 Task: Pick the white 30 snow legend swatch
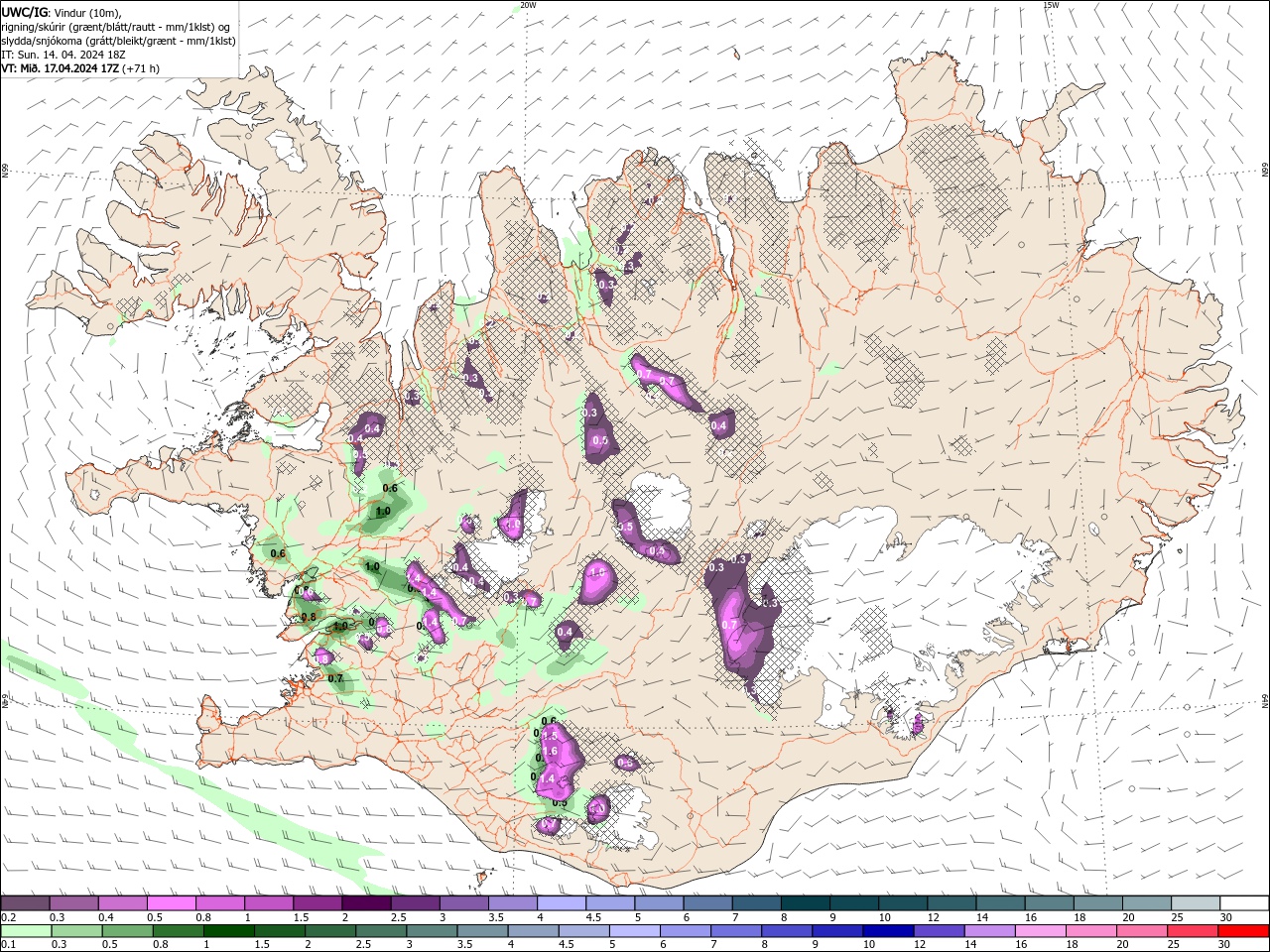pyautogui.click(x=1244, y=903)
